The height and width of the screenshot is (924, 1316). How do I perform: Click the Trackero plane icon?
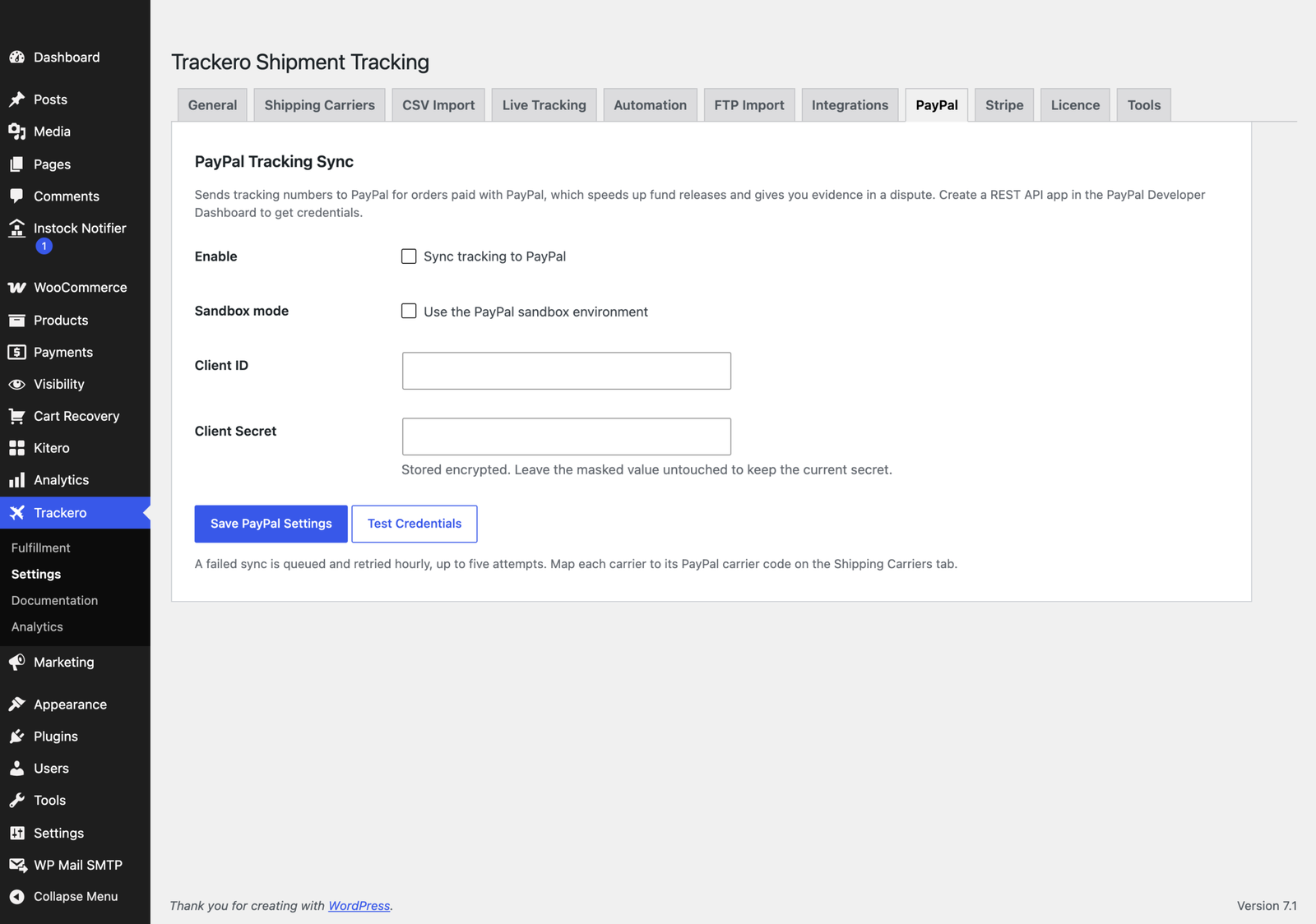pos(16,513)
